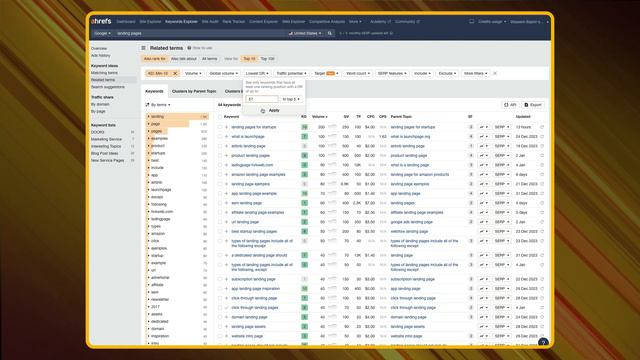Screen dimensions: 640x360
Task: Refresh the 'what is launchpage' row update icon
Action: coord(542,137)
